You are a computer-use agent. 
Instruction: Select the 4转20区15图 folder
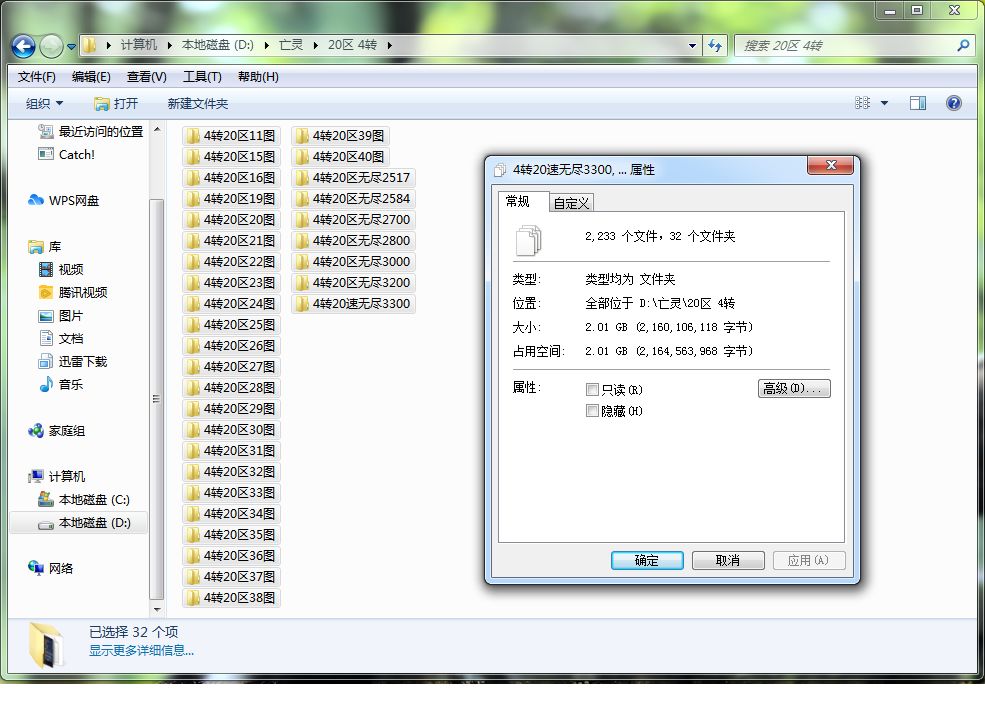point(231,156)
